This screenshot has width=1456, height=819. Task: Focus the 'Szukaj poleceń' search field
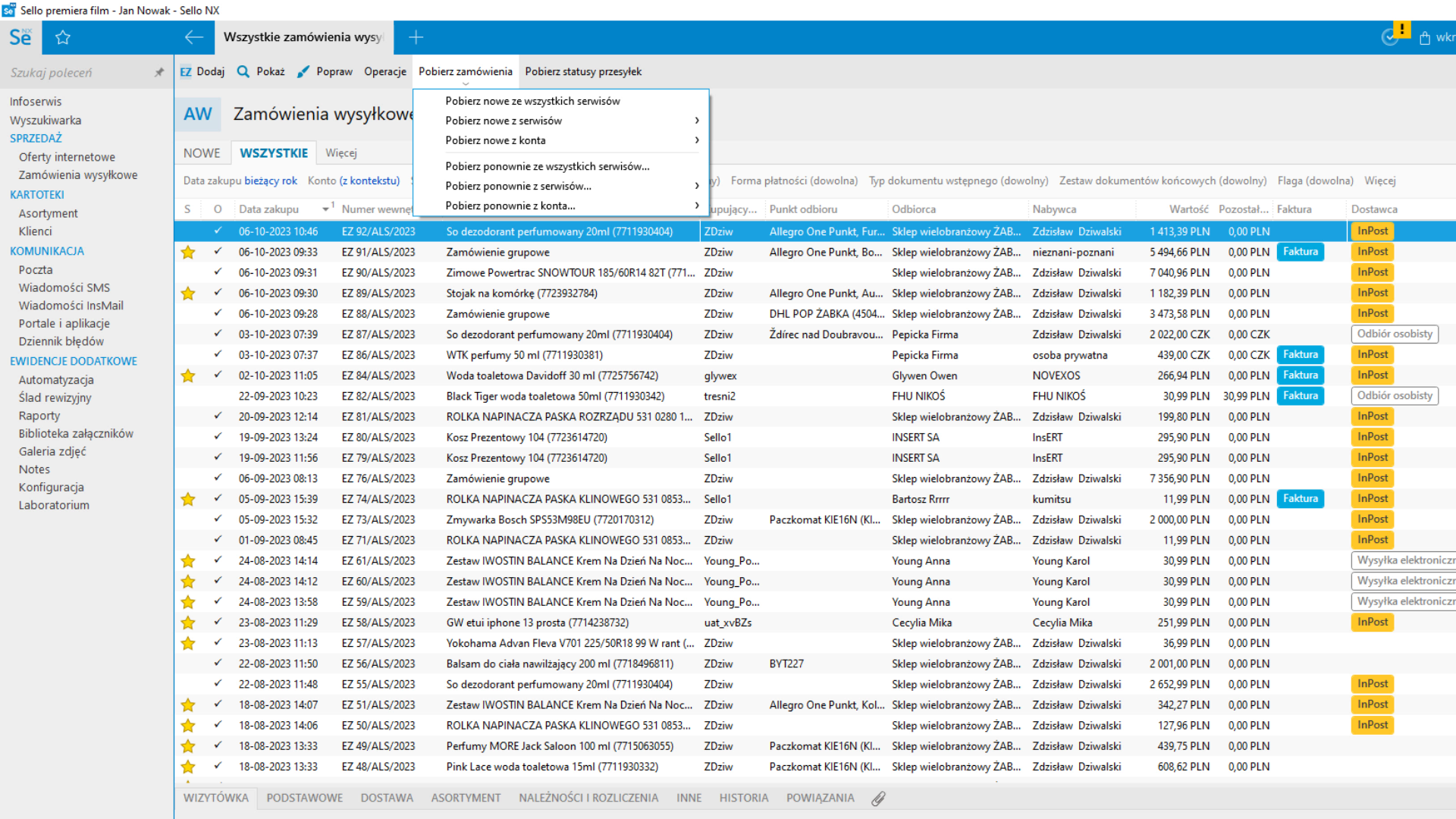(x=76, y=73)
